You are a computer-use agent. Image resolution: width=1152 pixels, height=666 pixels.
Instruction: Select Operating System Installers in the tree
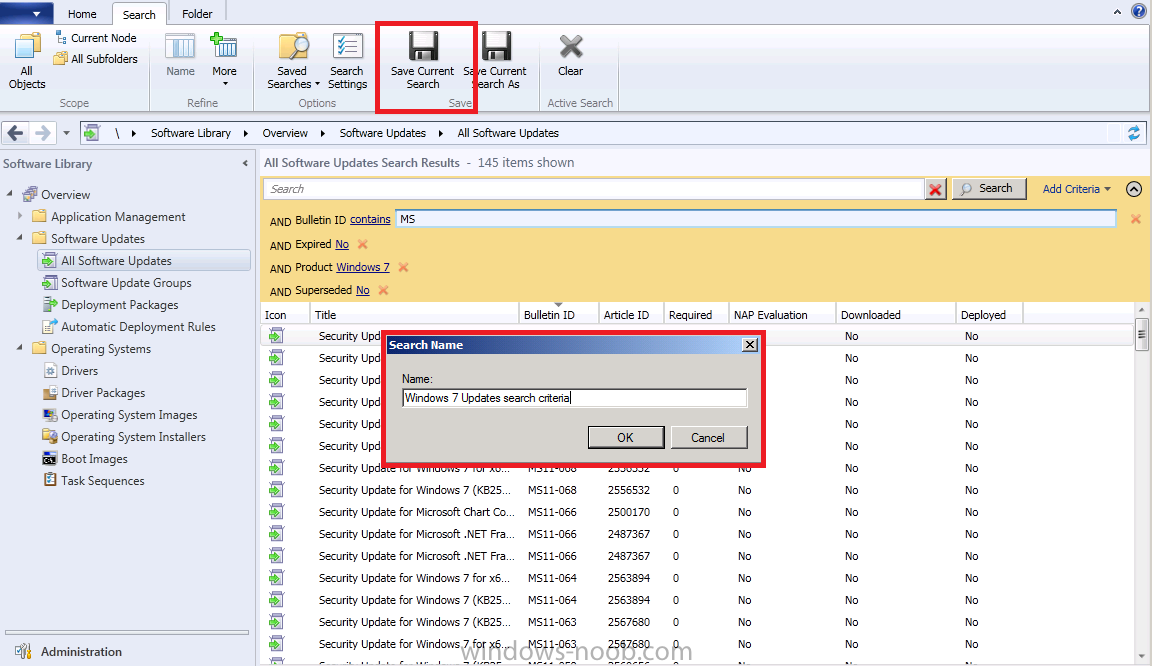pyautogui.click(x=124, y=437)
